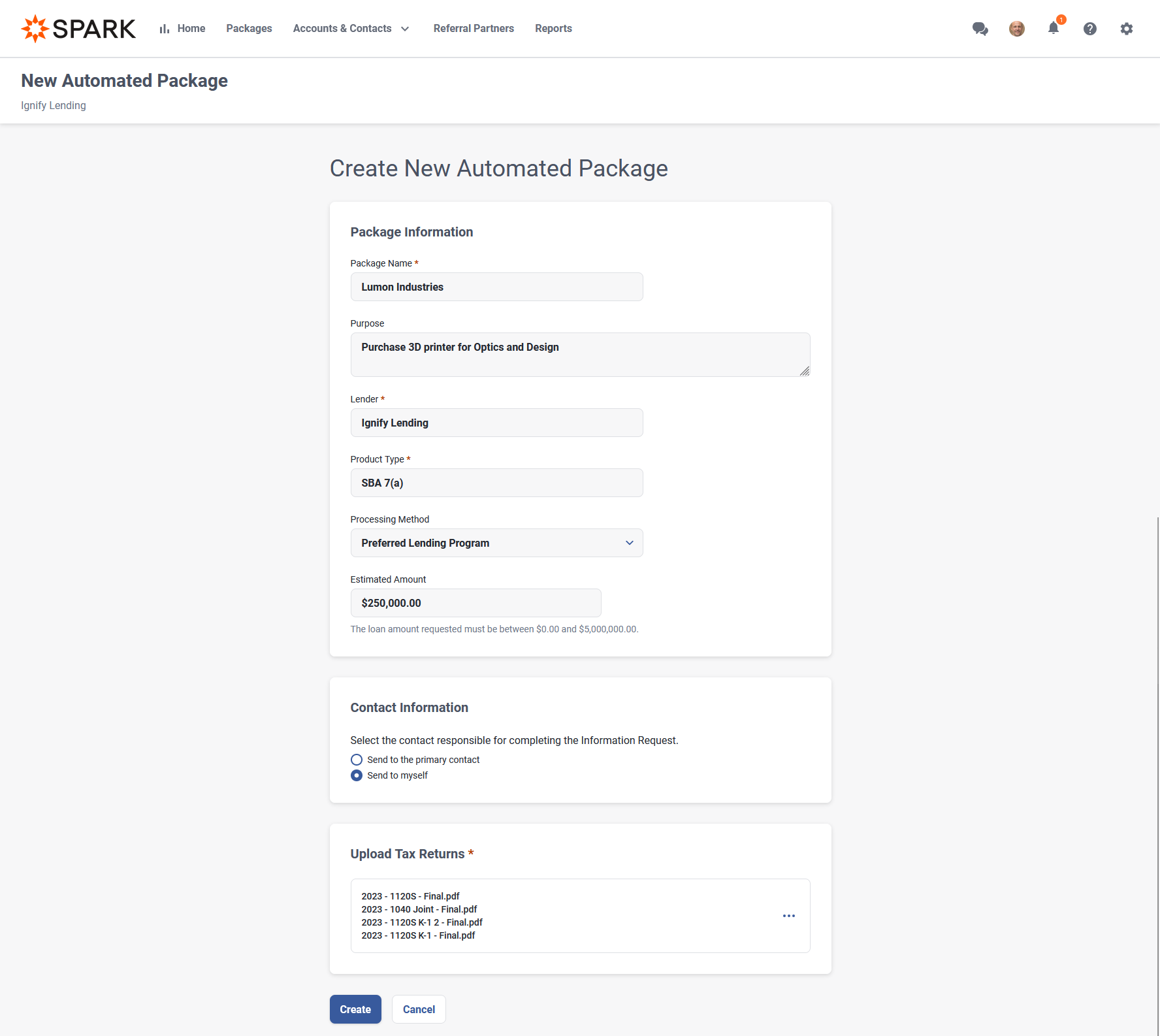Click file 2023 - 1120S - Final.pdf
This screenshot has width=1160, height=1036.
click(x=410, y=896)
